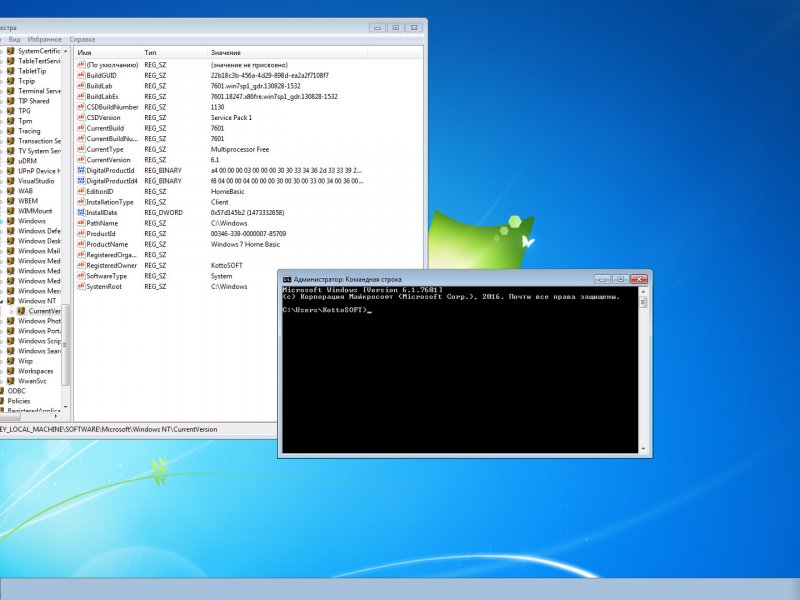Image resolution: width=800 pixels, height=600 pixels.
Task: Click the DigitalProductId binary value icon
Action: click(x=81, y=170)
